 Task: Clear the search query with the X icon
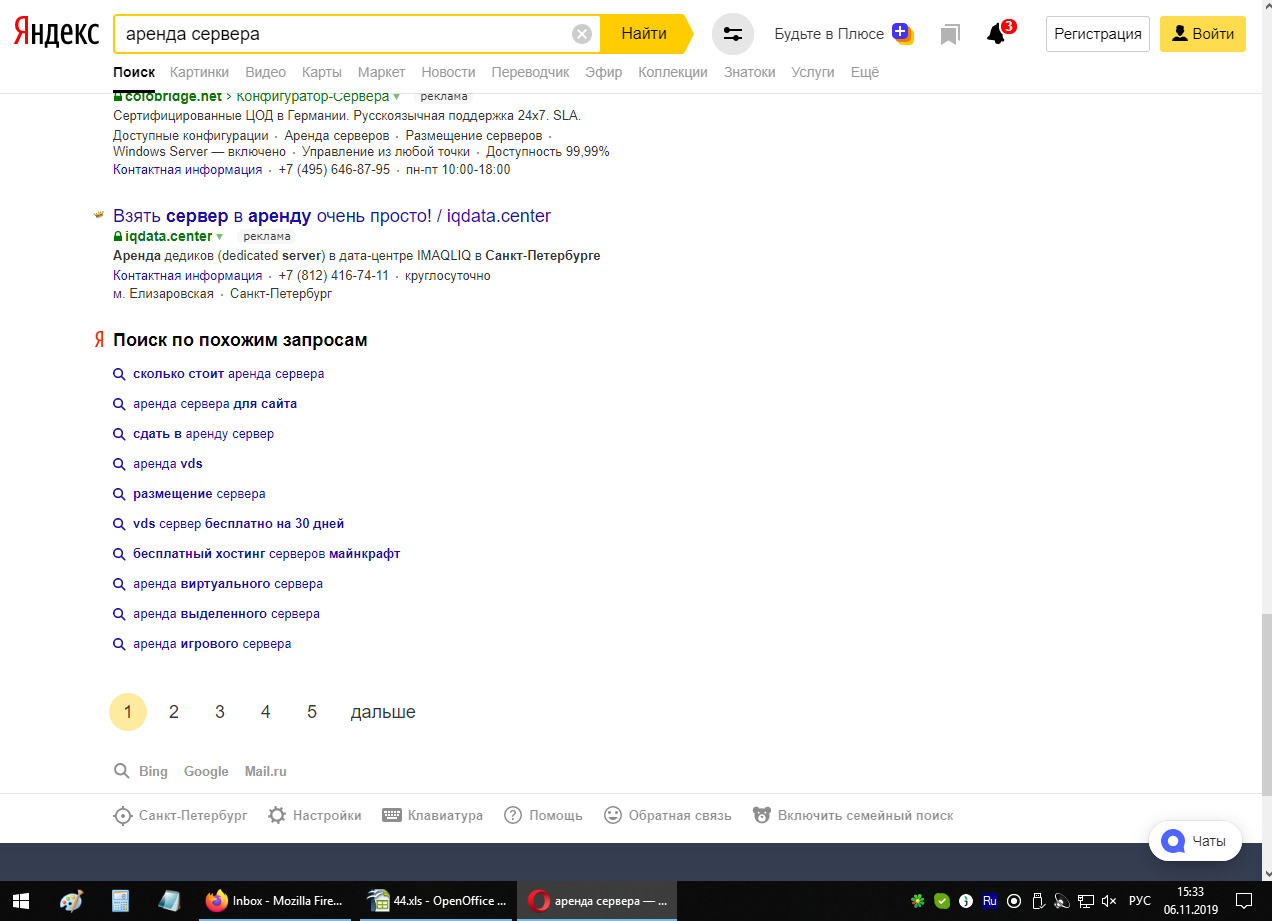click(x=582, y=34)
